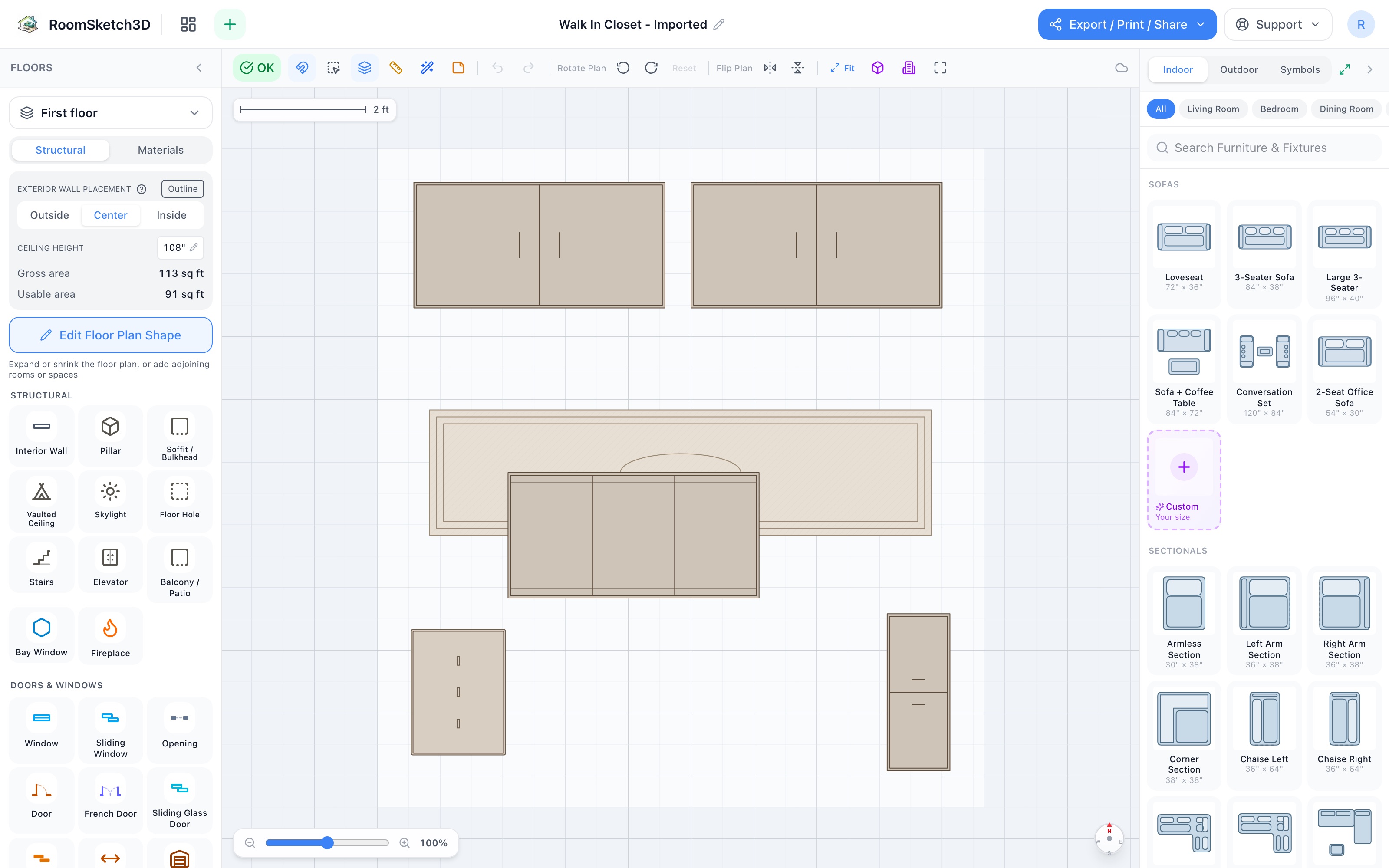
Task: Open 3D cube view
Action: 878,68
